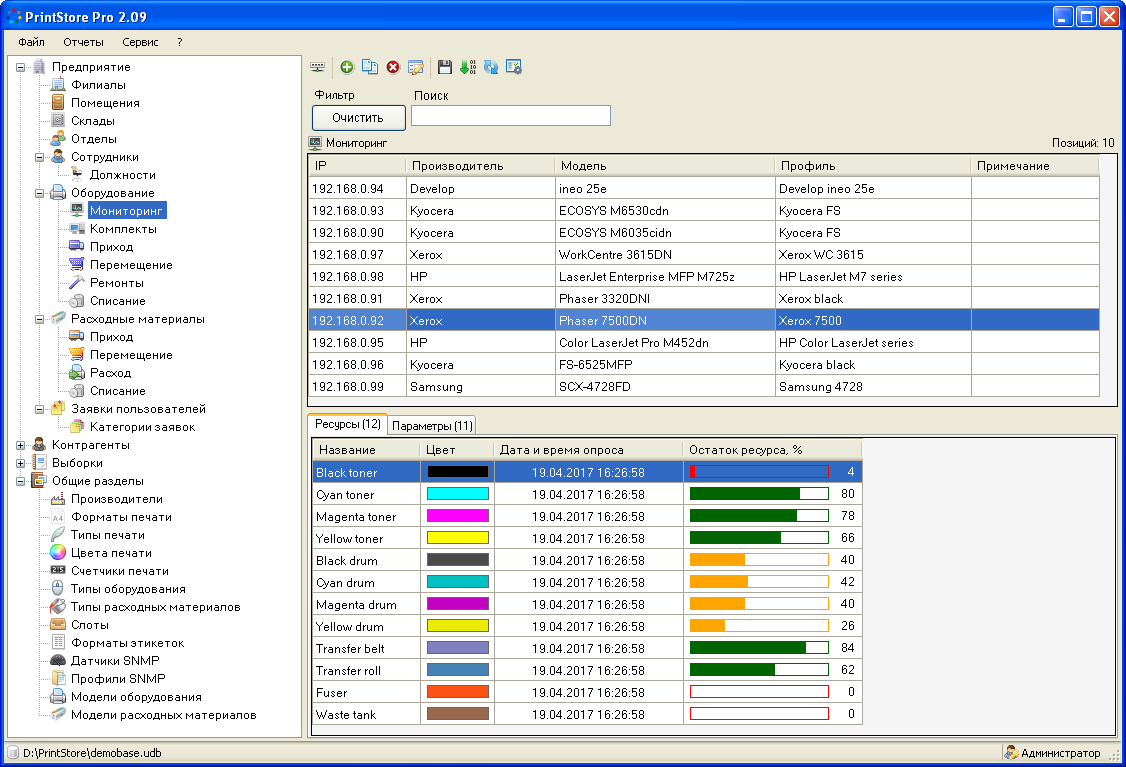Select the Kyocera FS-6525MFP row
The width and height of the screenshot is (1126, 767).
pyautogui.click(x=704, y=365)
